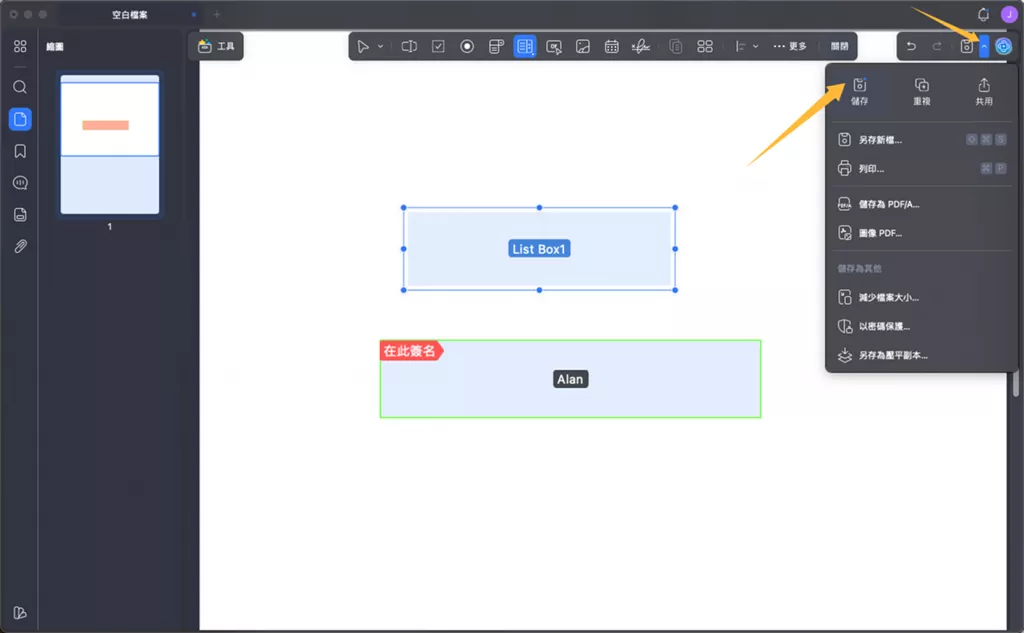Screen dimensions: 1024x633
Task: Select the Alan signature field
Action: click(x=570, y=379)
